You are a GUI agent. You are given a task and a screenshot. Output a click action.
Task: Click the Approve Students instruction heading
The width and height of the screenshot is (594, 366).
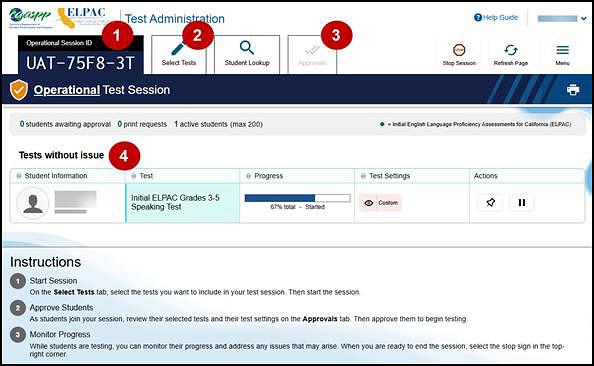coord(61,308)
